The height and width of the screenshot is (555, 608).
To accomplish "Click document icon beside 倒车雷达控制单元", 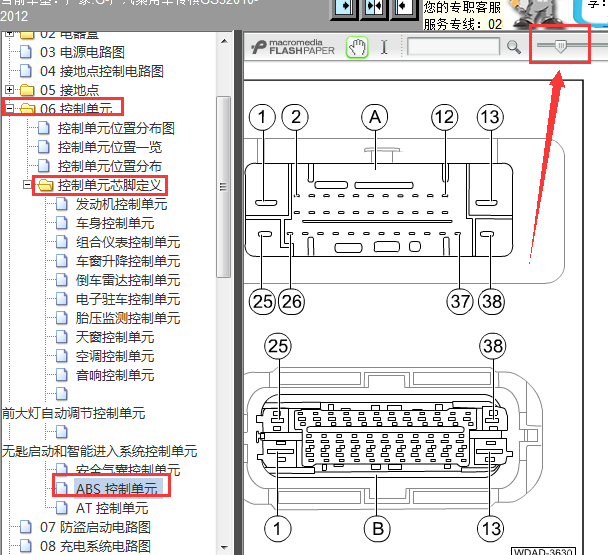I will pyautogui.click(x=62, y=280).
